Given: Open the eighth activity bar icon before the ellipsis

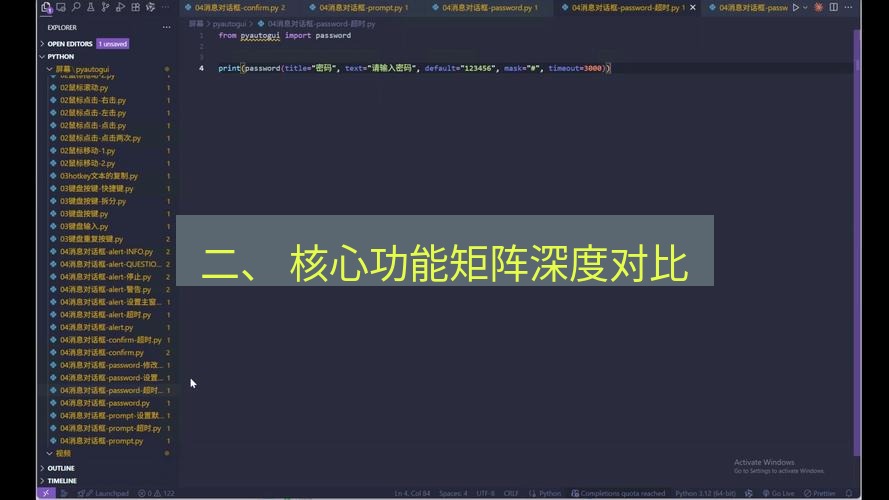Looking at the screenshot, I should point(150,7).
